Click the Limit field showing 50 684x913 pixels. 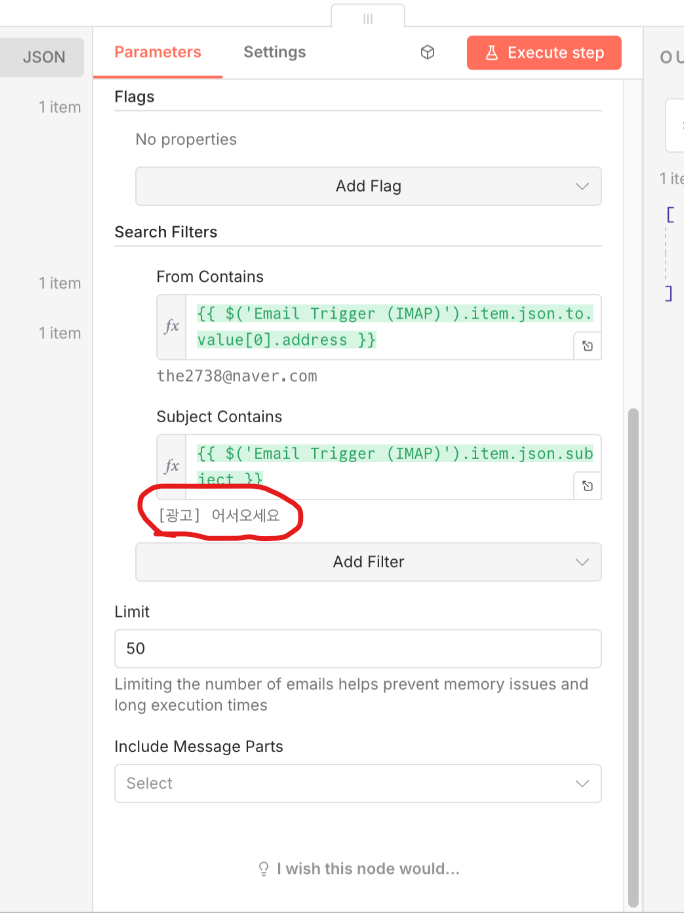[x=358, y=648]
